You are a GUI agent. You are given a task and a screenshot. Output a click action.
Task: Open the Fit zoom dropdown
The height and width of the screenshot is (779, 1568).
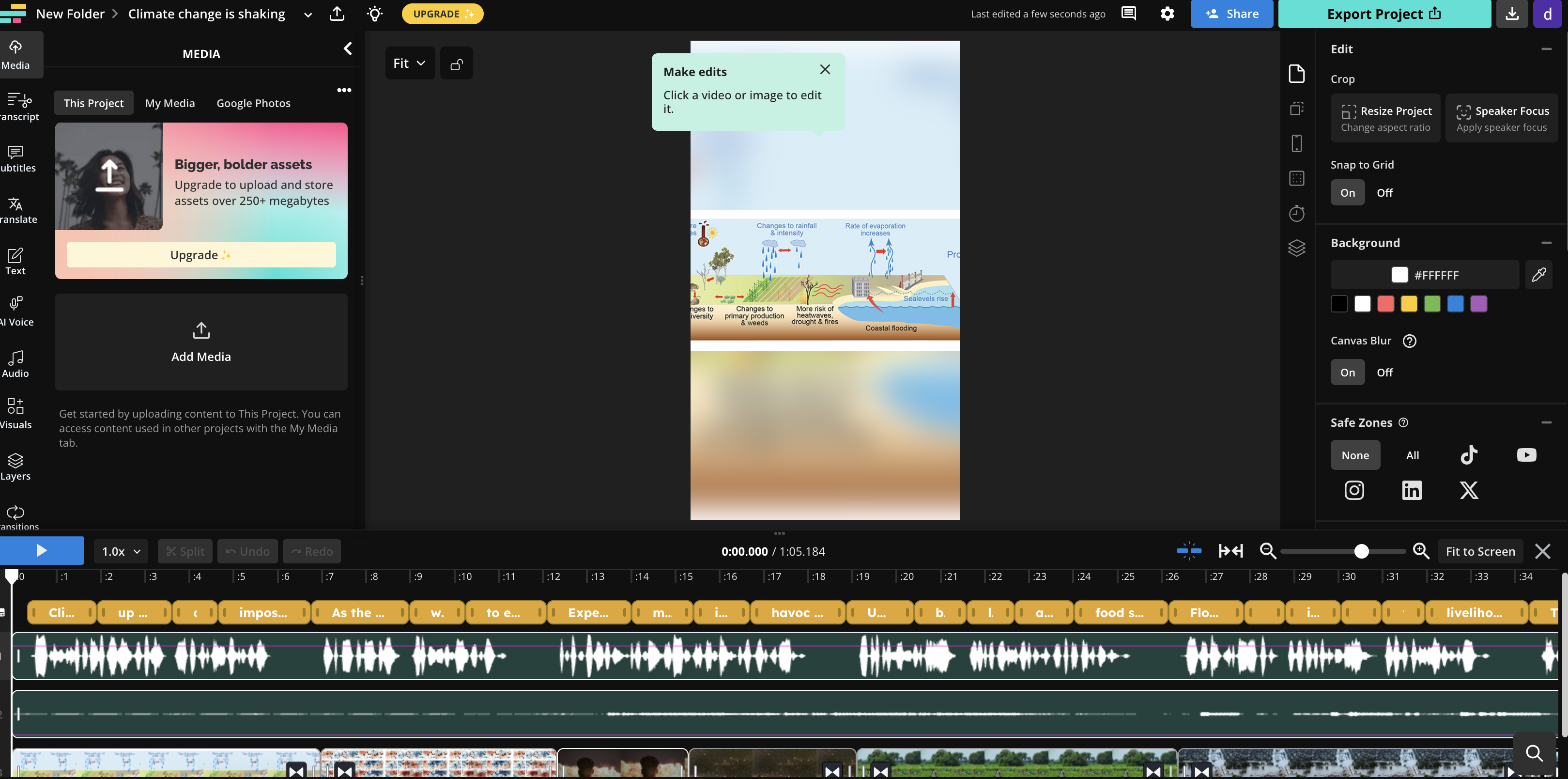click(x=409, y=62)
